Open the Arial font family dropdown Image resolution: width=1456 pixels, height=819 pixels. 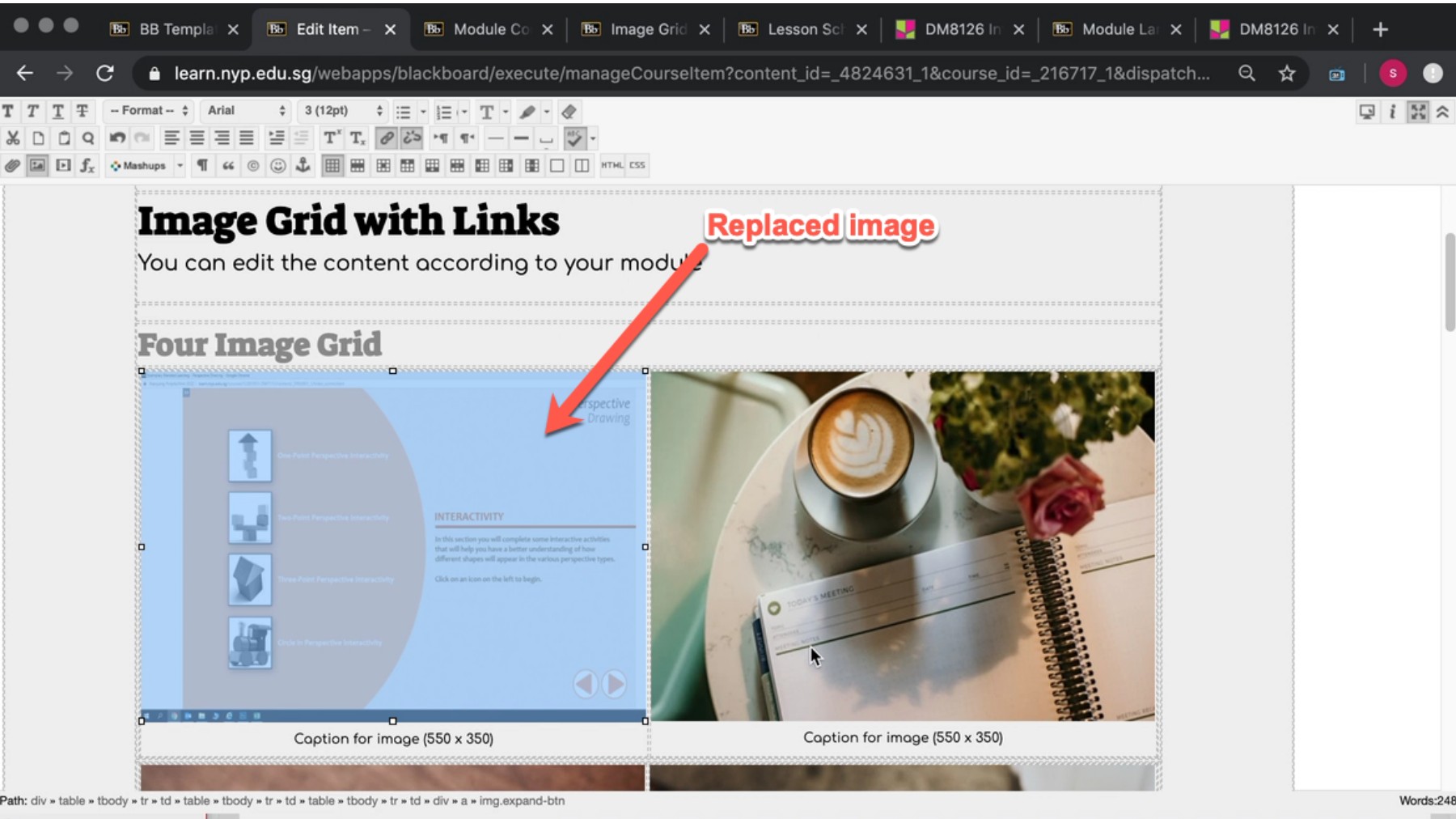245,111
